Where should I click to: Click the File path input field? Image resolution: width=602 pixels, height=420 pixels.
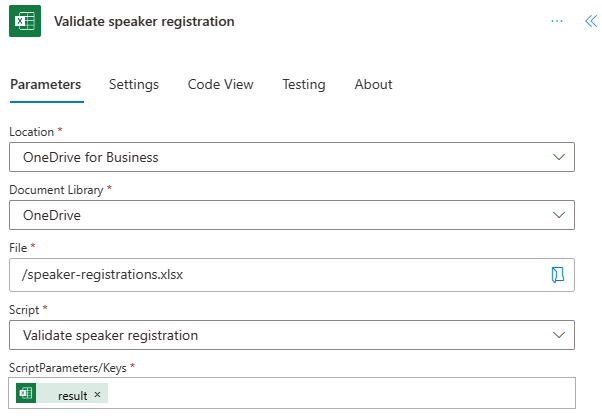tap(292, 275)
